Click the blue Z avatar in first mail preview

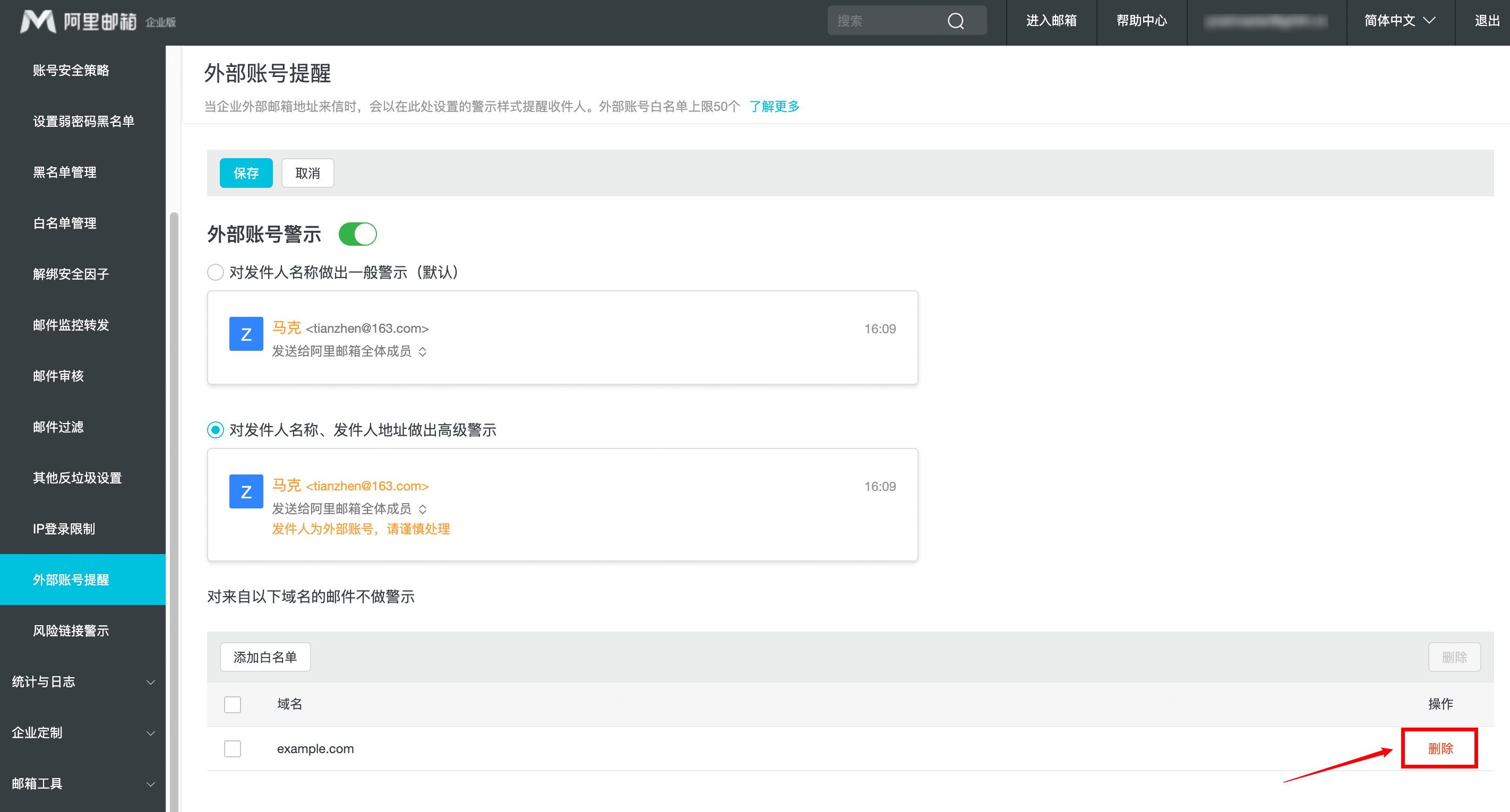coord(246,333)
